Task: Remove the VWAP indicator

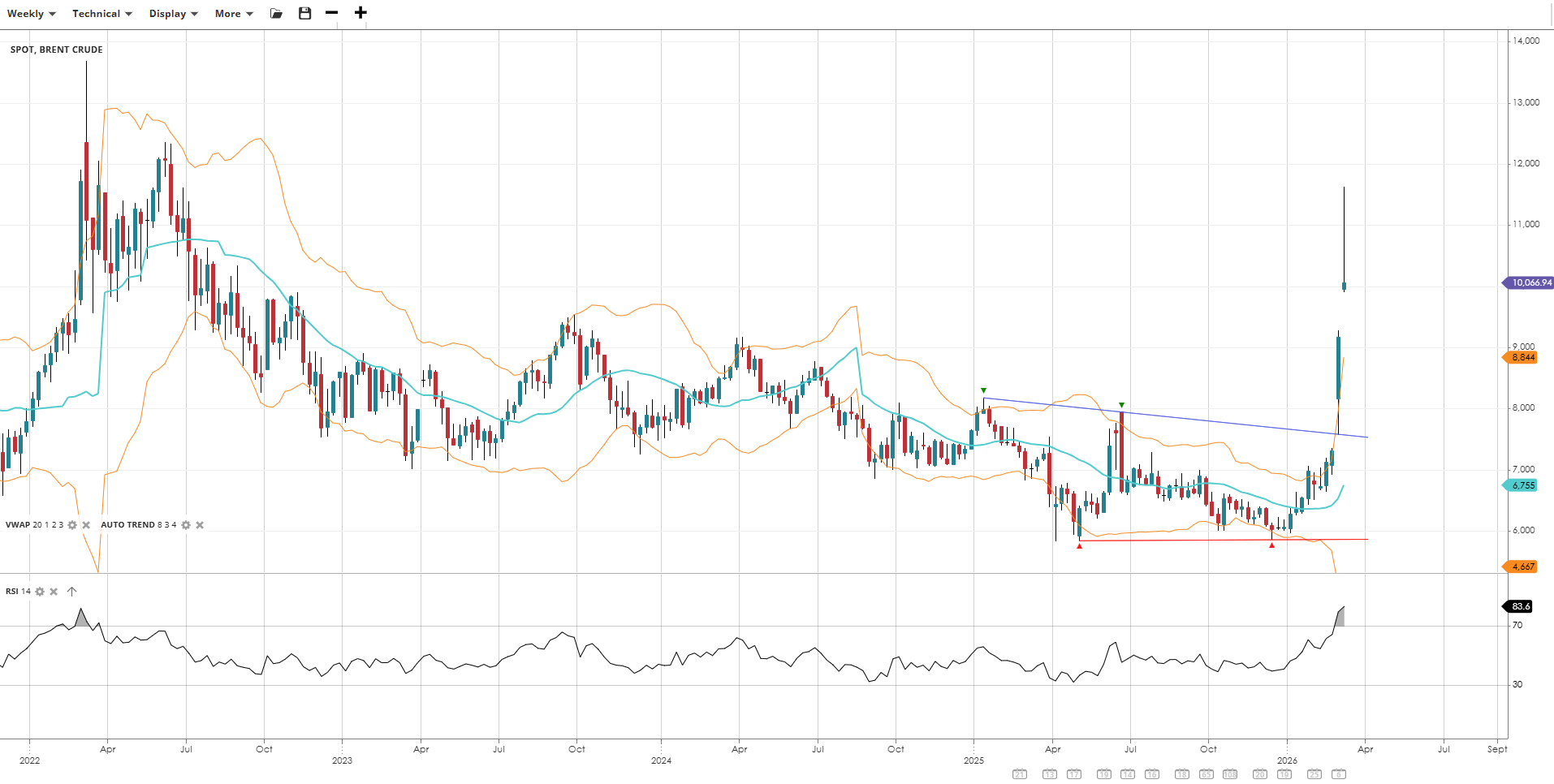Action: [x=86, y=525]
